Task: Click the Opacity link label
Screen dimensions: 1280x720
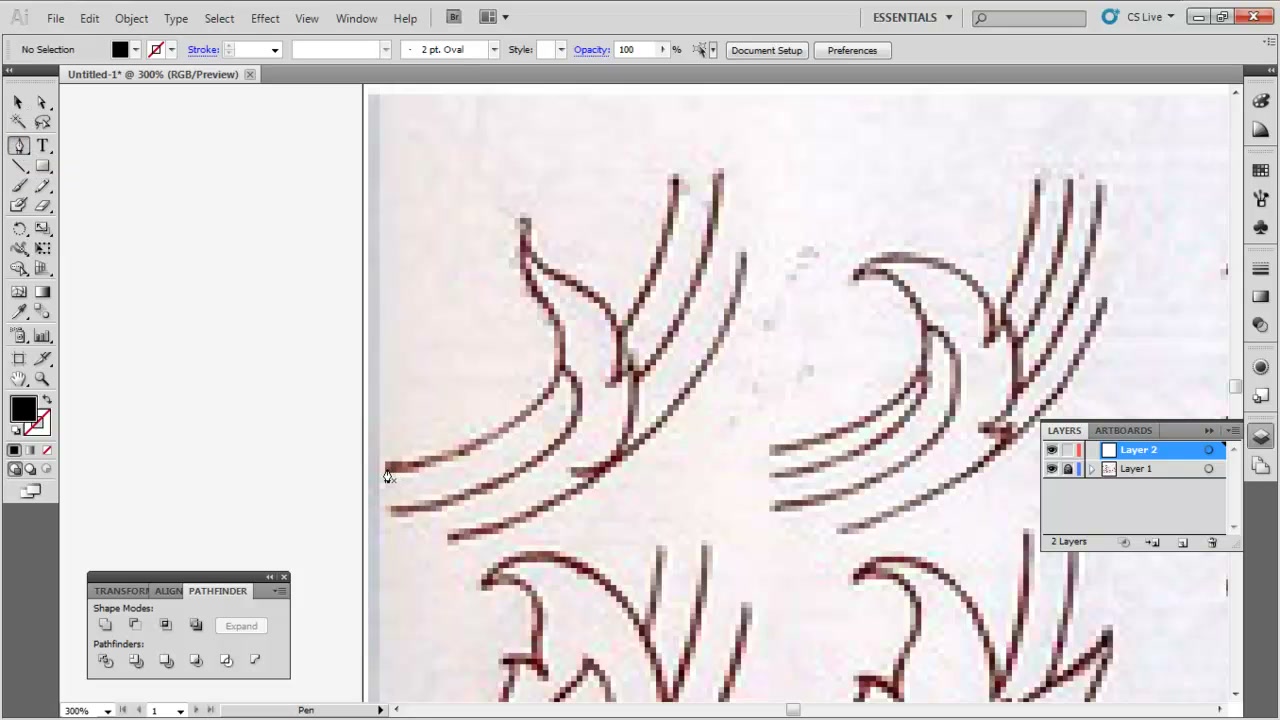Action: click(x=592, y=50)
